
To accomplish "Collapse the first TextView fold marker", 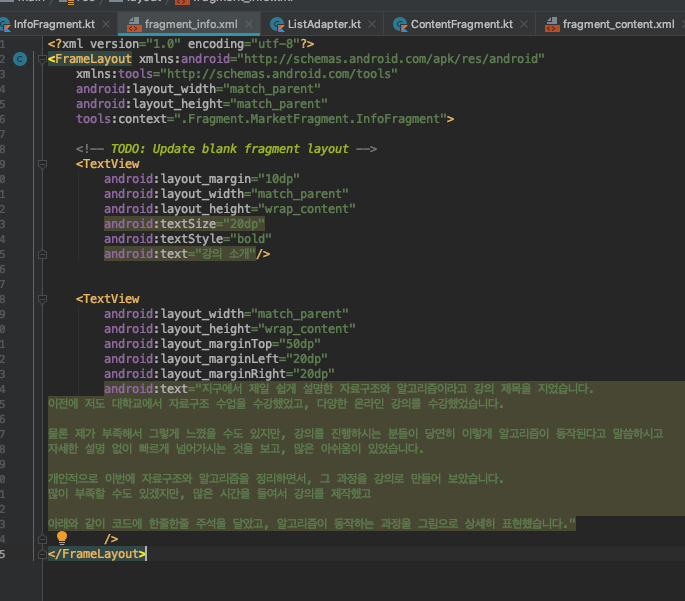I will [42, 164].
